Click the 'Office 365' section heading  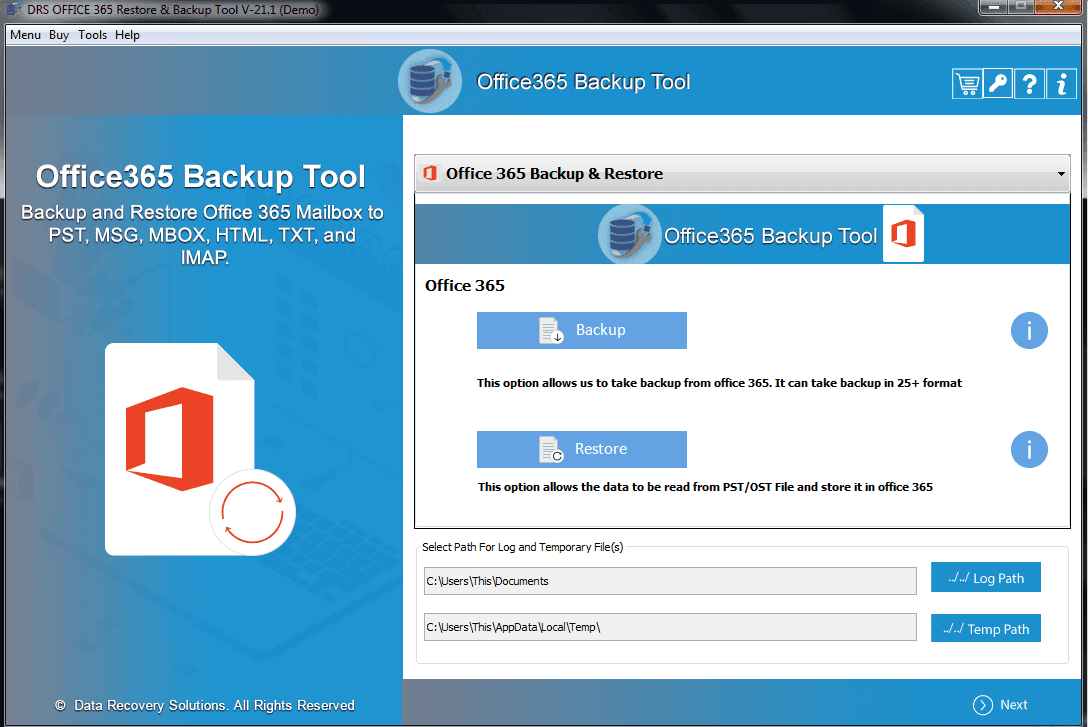coord(465,286)
